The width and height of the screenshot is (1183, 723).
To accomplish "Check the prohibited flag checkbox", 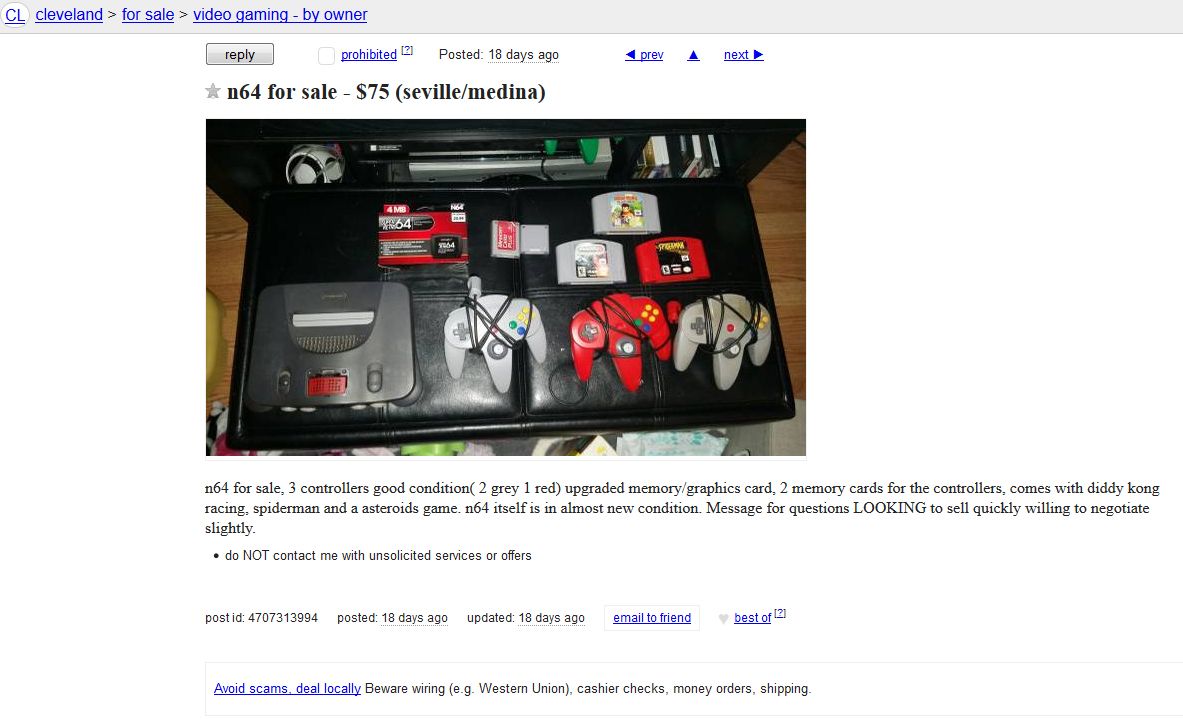I will [x=326, y=55].
